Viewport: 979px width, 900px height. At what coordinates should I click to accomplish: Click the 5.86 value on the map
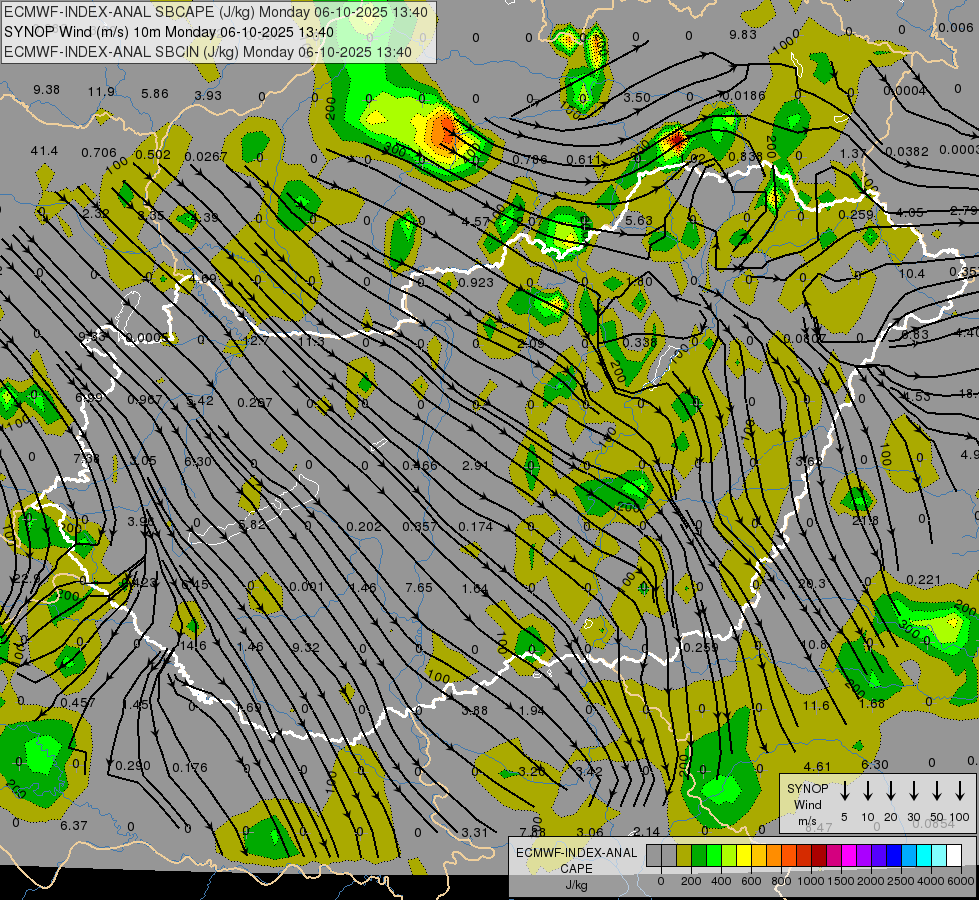pos(155,94)
